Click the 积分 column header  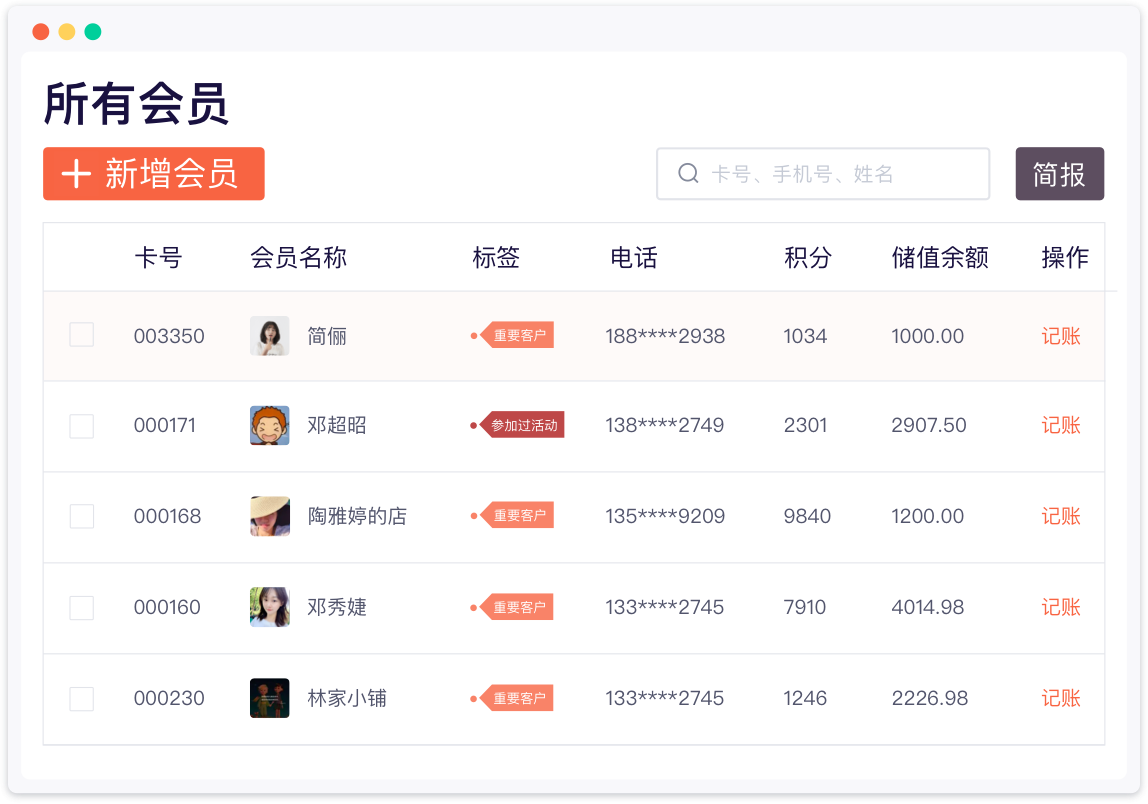click(807, 258)
